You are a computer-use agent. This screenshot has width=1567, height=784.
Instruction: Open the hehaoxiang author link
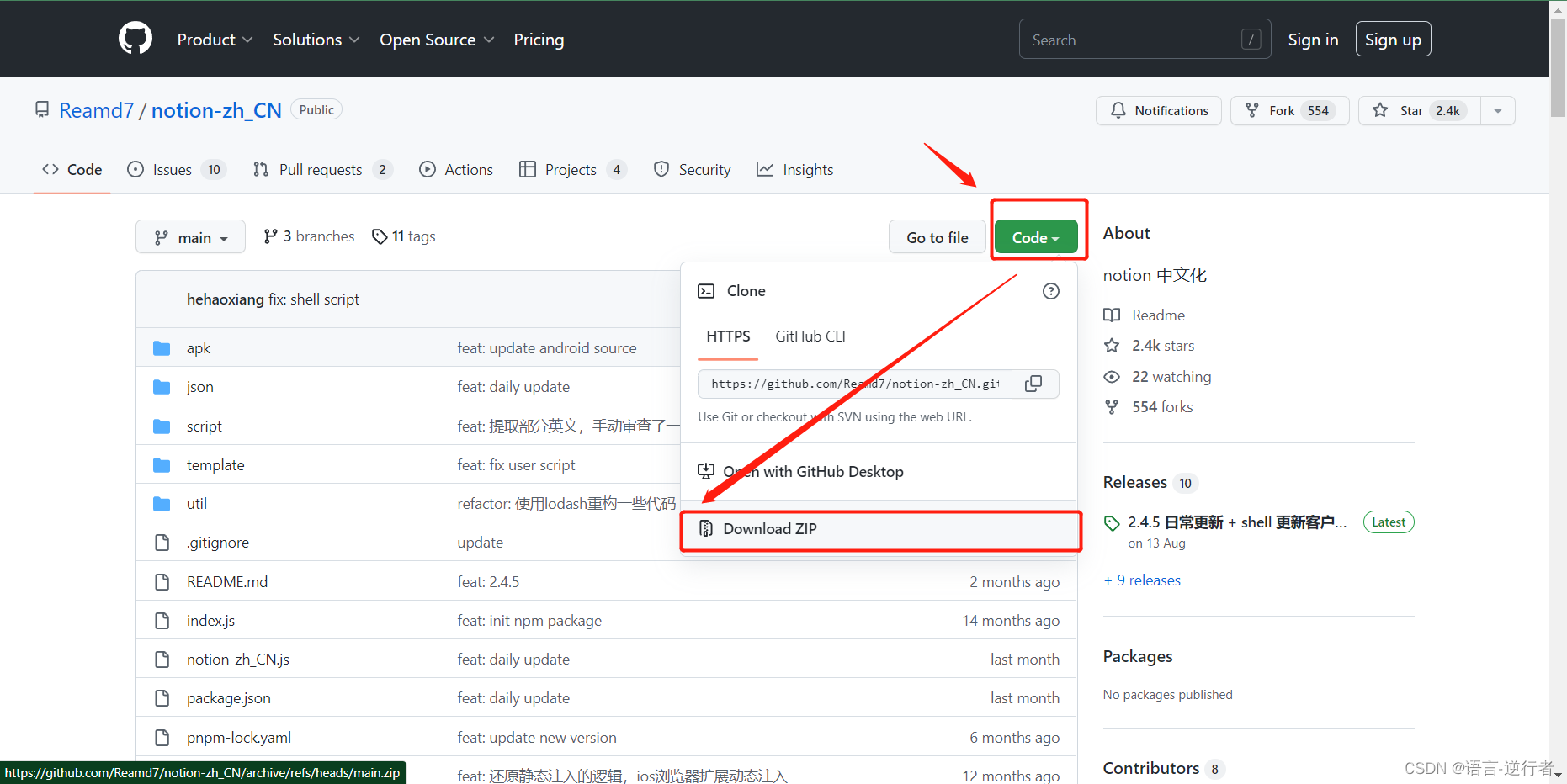[x=226, y=299]
